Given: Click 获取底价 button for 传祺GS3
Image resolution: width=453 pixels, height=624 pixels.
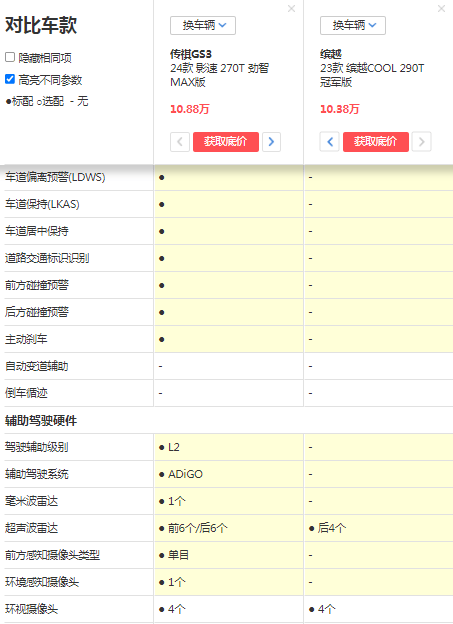Looking at the screenshot, I should [226, 142].
